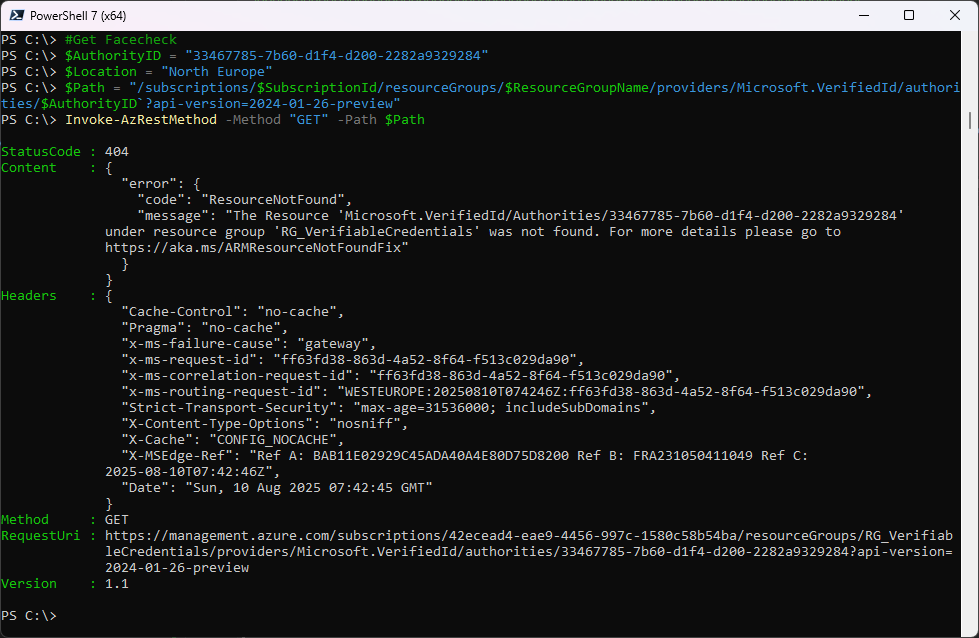Click the Date header value

click(309, 488)
